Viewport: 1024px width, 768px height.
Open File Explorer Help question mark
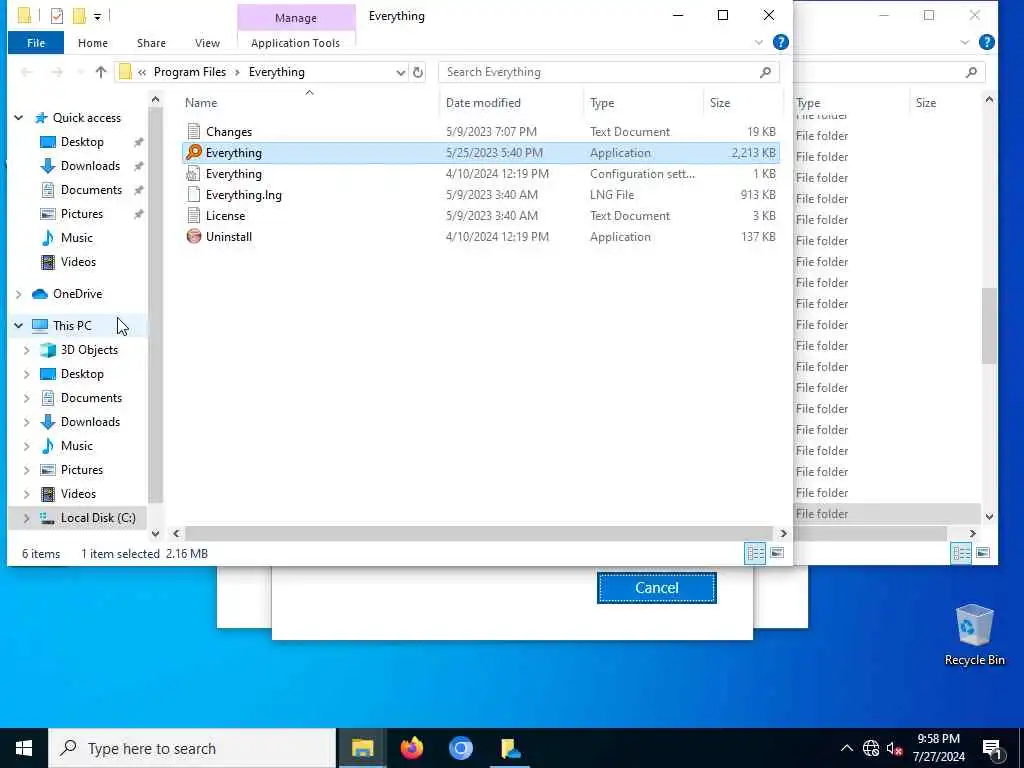(x=780, y=42)
